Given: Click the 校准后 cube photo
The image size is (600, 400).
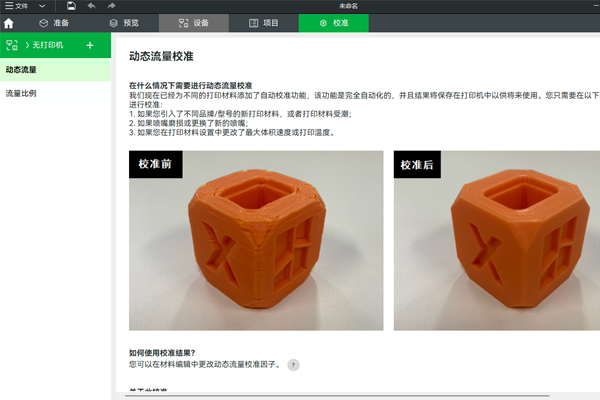Looking at the screenshot, I should click(x=496, y=240).
